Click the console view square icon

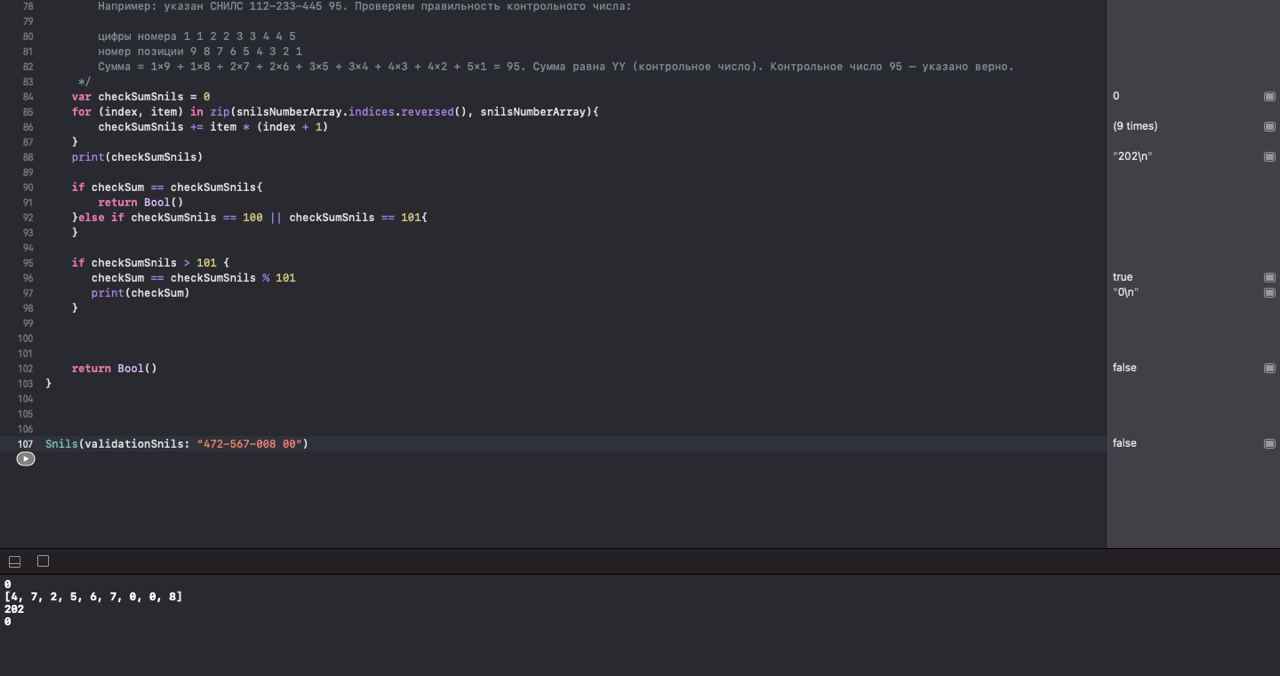43,561
